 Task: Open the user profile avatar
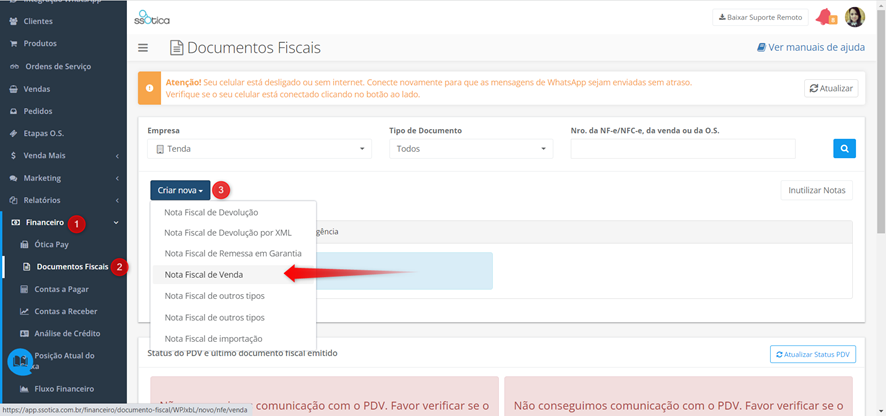[x=854, y=17]
